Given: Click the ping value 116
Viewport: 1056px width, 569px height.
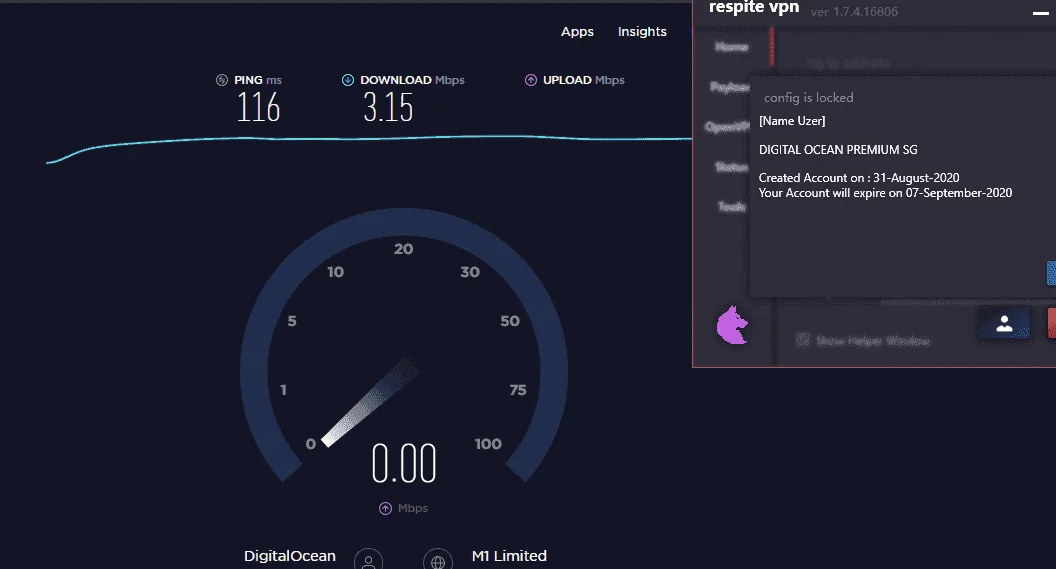Looking at the screenshot, I should pyautogui.click(x=258, y=108).
